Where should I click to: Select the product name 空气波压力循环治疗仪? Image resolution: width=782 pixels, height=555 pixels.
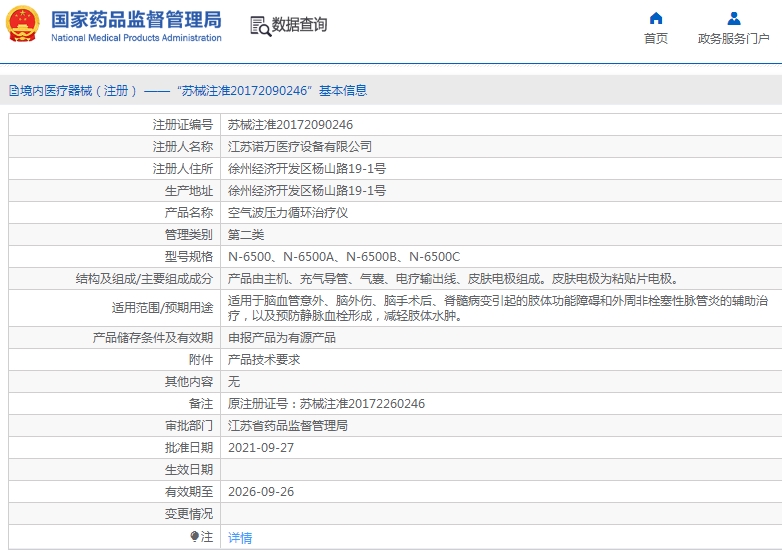coord(288,212)
